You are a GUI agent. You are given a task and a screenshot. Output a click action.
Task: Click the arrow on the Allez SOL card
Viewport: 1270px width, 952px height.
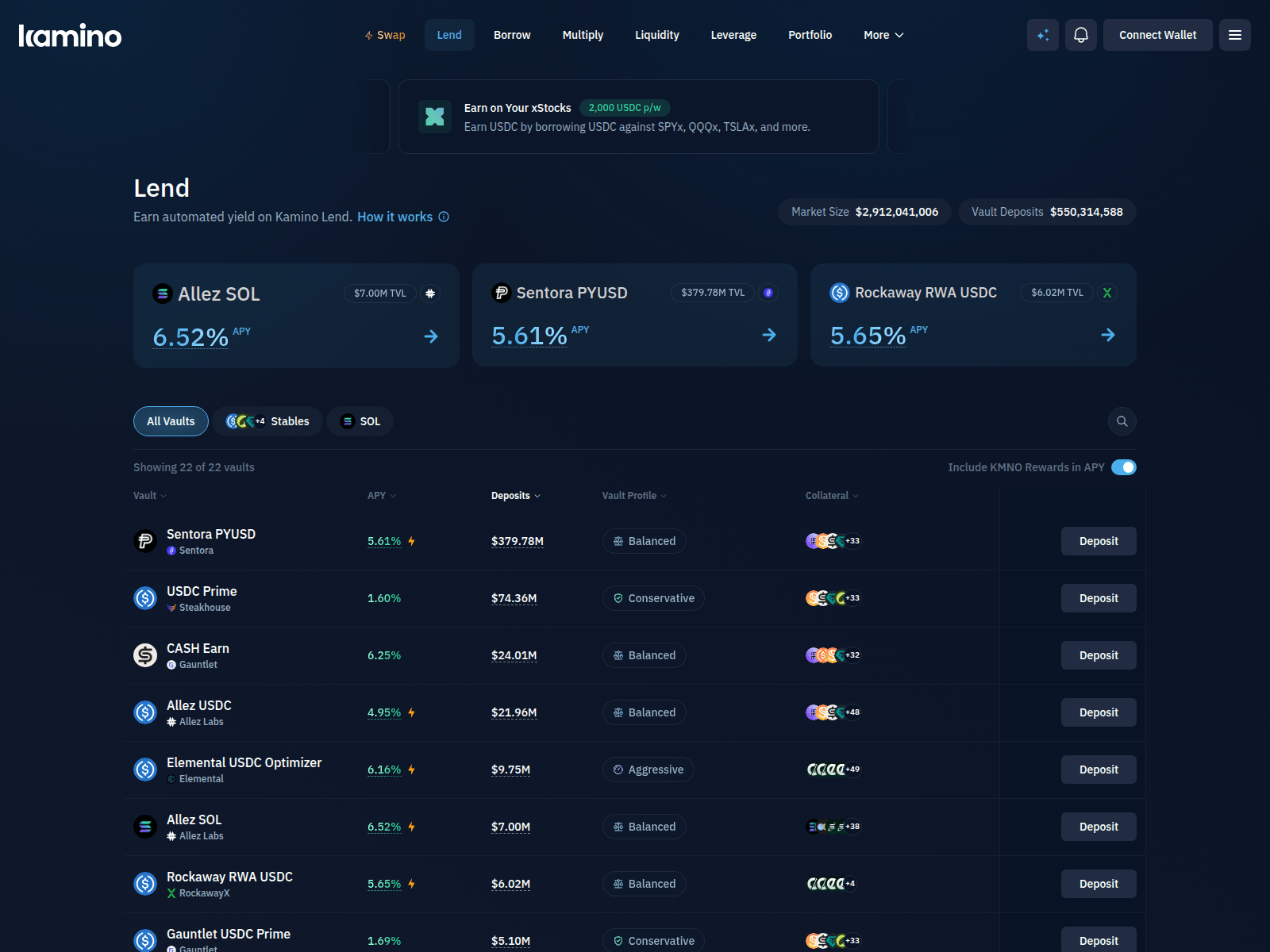(430, 336)
